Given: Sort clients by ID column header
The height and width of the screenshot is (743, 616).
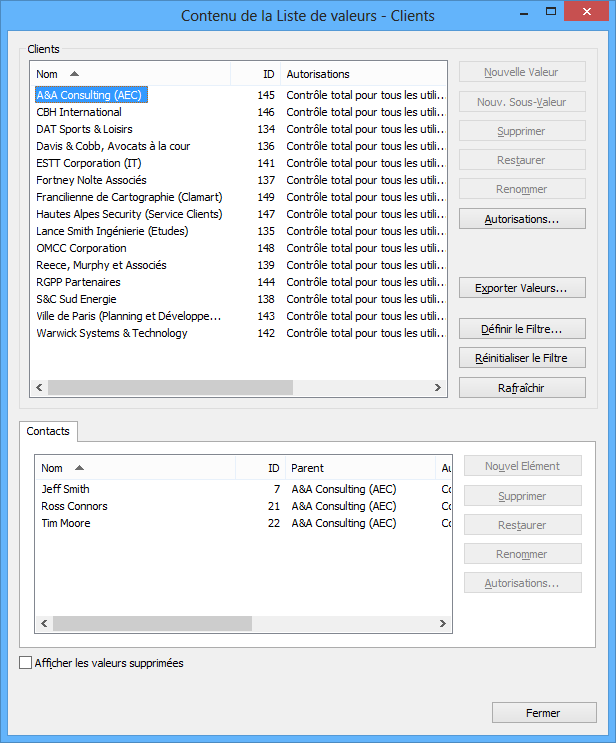Looking at the screenshot, I should tap(256, 74).
